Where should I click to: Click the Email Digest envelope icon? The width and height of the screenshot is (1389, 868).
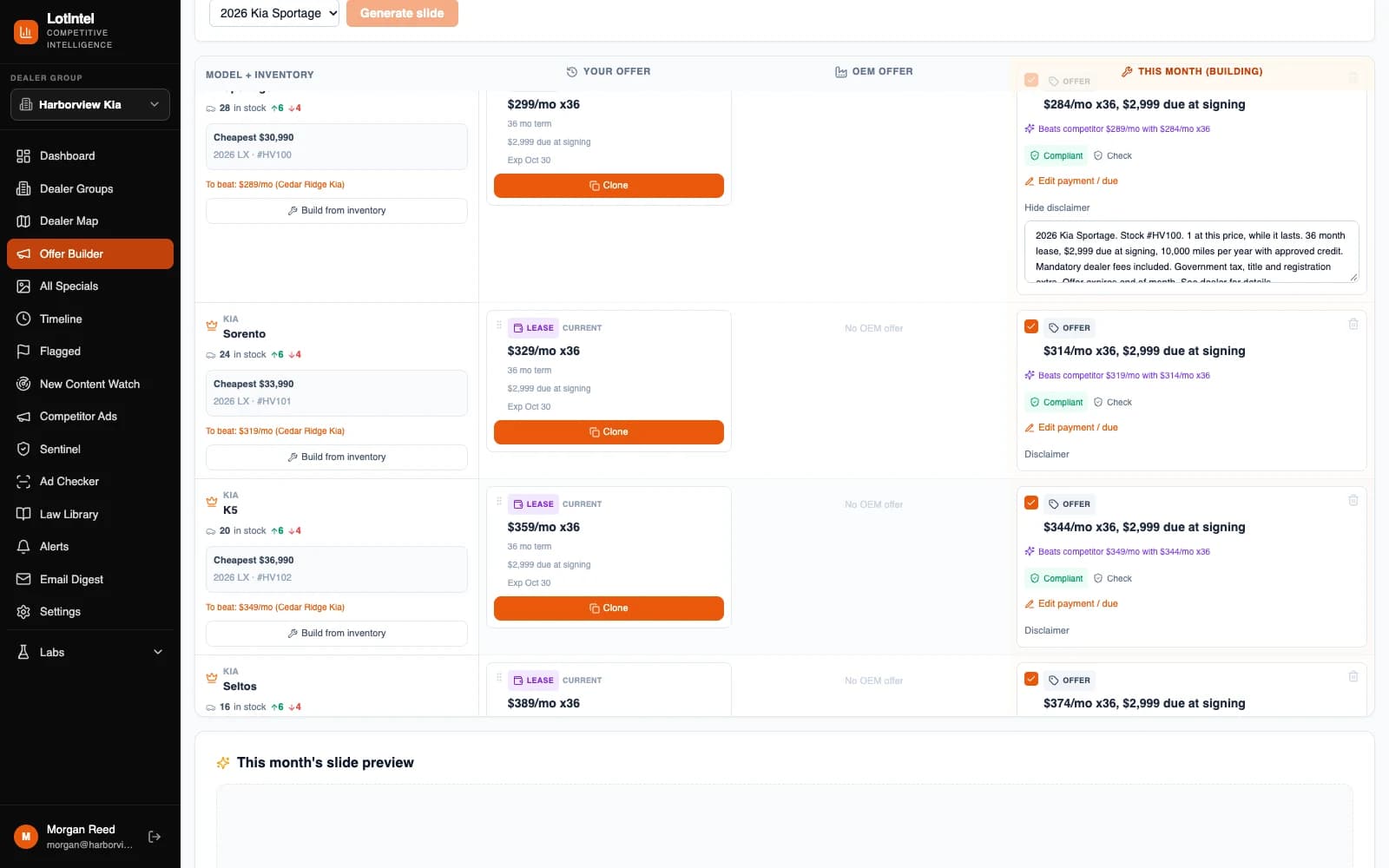pos(23,579)
